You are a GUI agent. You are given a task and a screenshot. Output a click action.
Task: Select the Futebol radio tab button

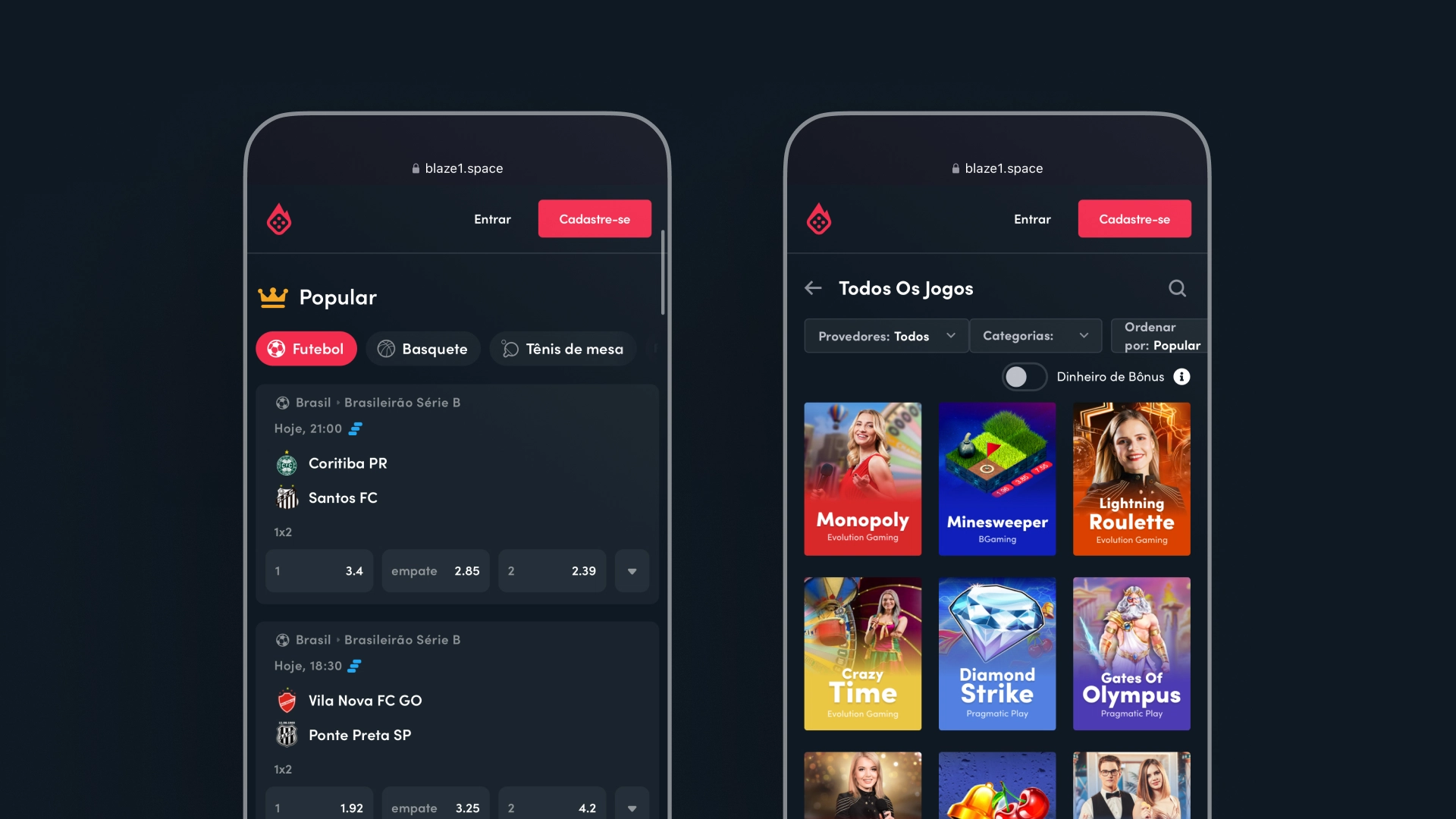click(306, 348)
